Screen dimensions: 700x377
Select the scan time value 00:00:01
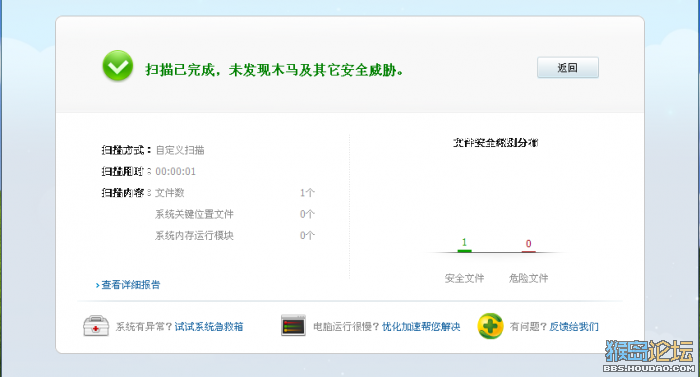coord(175,172)
